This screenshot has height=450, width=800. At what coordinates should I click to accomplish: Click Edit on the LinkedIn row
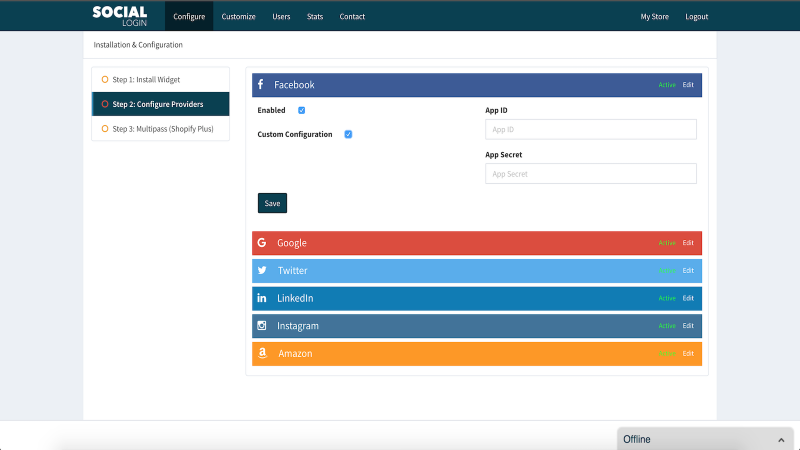point(688,298)
